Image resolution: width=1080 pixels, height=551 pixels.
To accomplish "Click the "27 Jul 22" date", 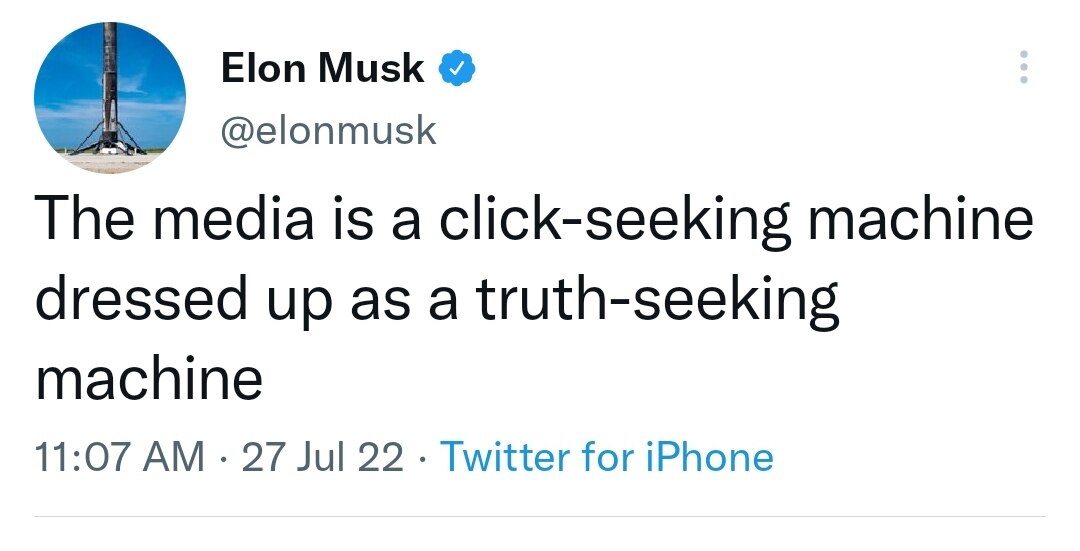I will 323,457.
